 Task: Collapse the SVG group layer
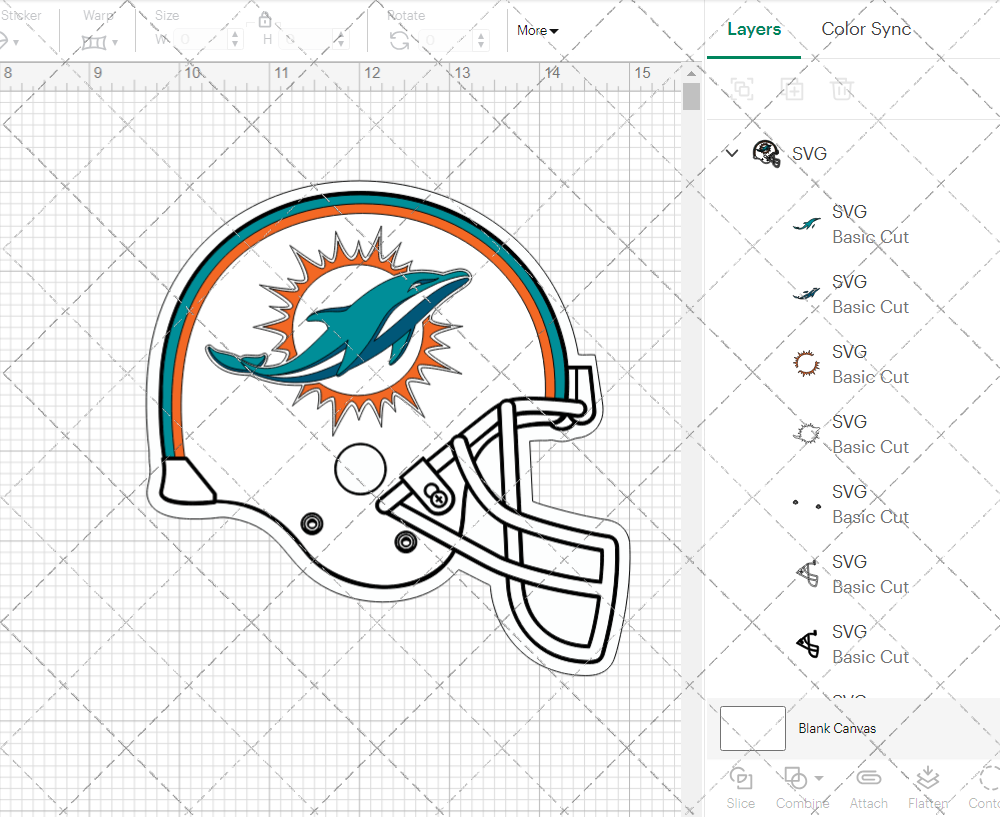(x=732, y=153)
